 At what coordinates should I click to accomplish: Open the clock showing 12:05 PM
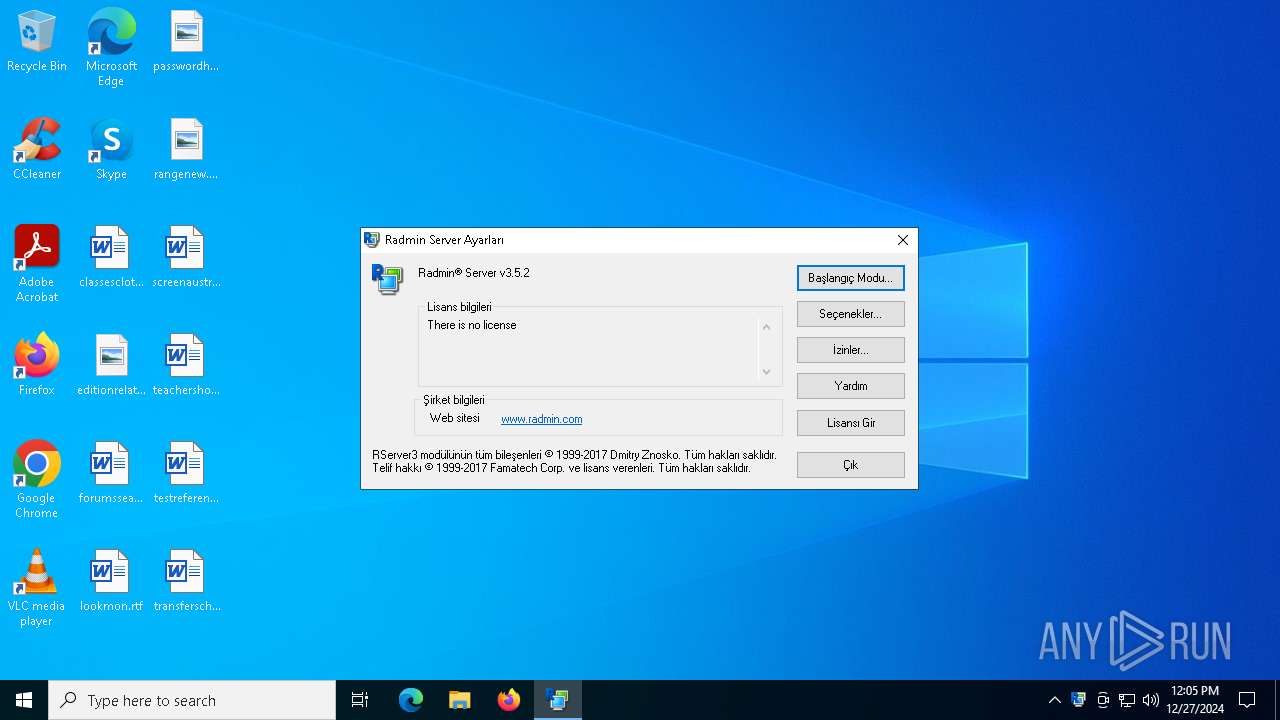(x=1195, y=700)
